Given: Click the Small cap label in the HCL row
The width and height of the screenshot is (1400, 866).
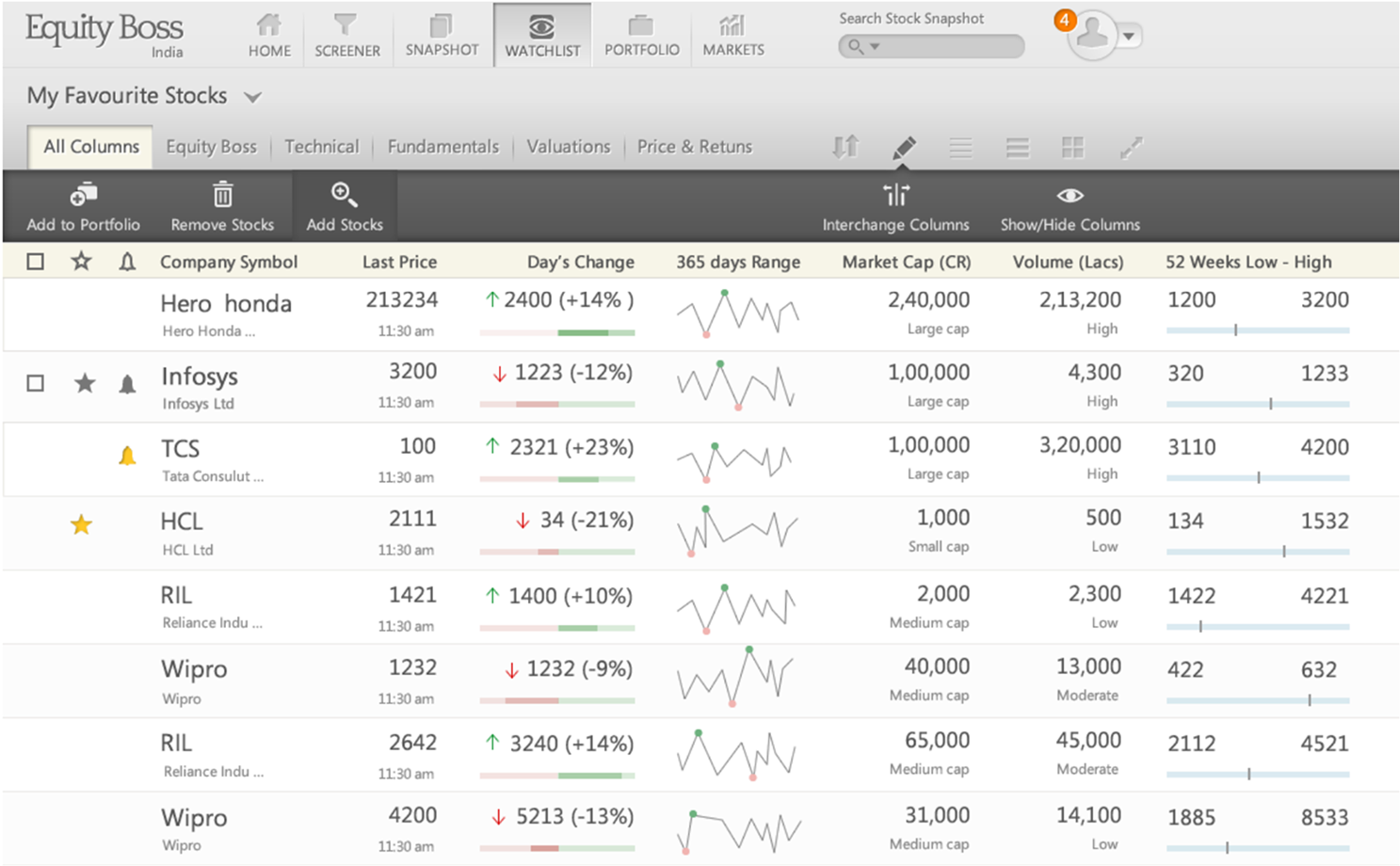Looking at the screenshot, I should pos(938,547).
